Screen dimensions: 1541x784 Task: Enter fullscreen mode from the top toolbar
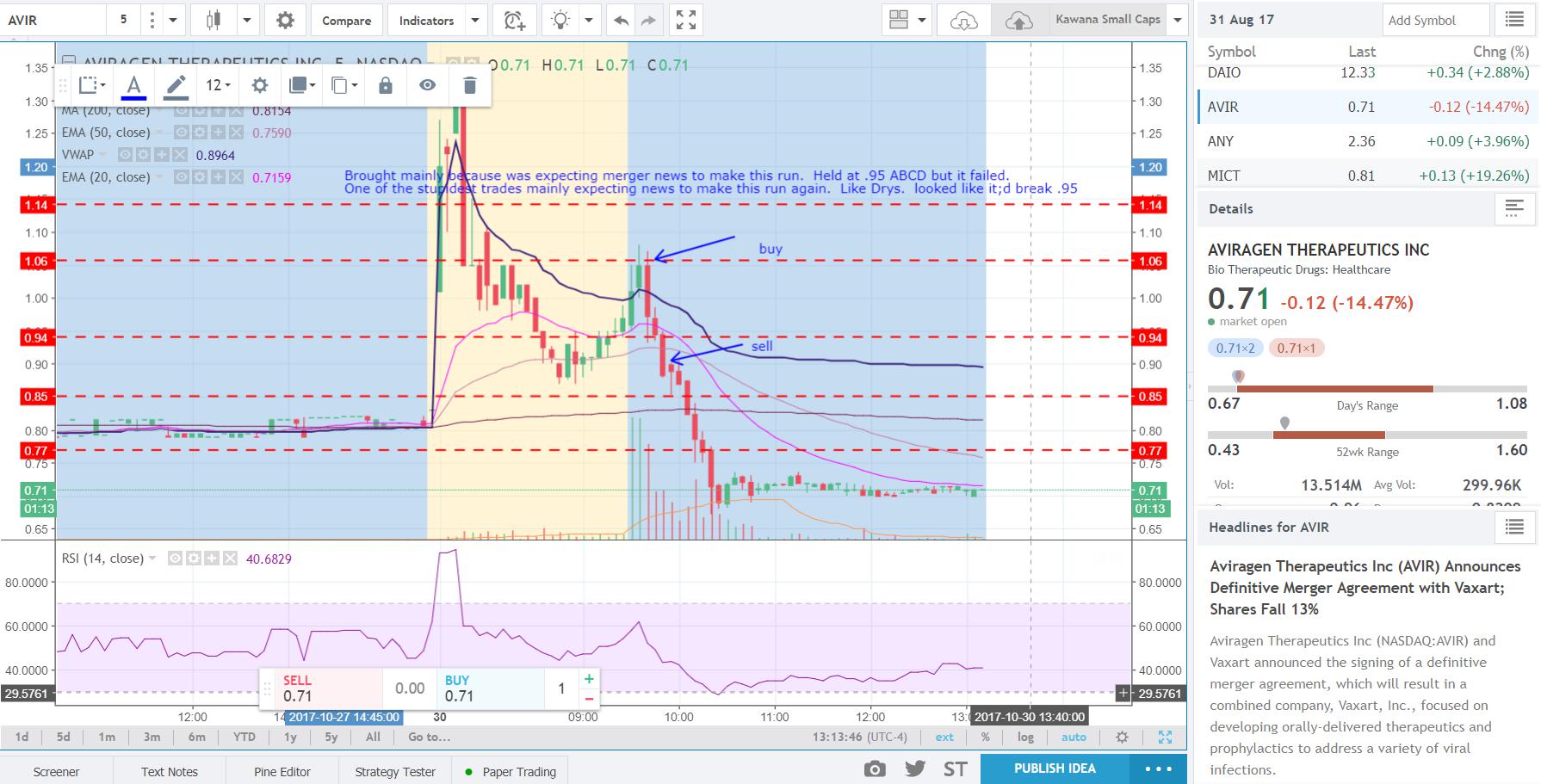tap(686, 21)
